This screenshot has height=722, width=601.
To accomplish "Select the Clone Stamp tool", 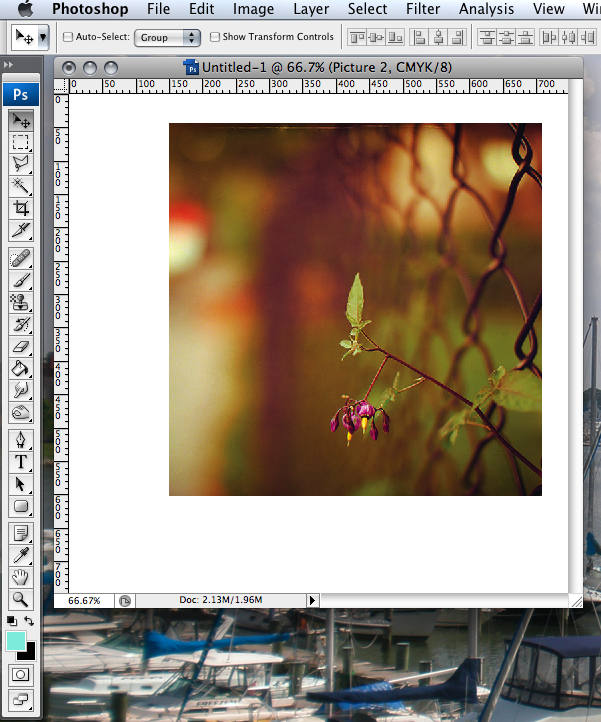I will tap(21, 302).
